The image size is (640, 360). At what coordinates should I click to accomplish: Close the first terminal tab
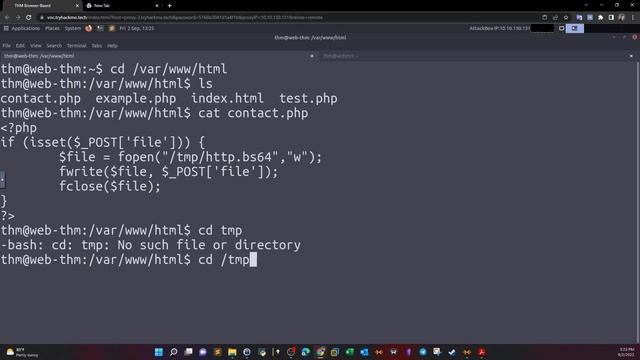(312, 56)
